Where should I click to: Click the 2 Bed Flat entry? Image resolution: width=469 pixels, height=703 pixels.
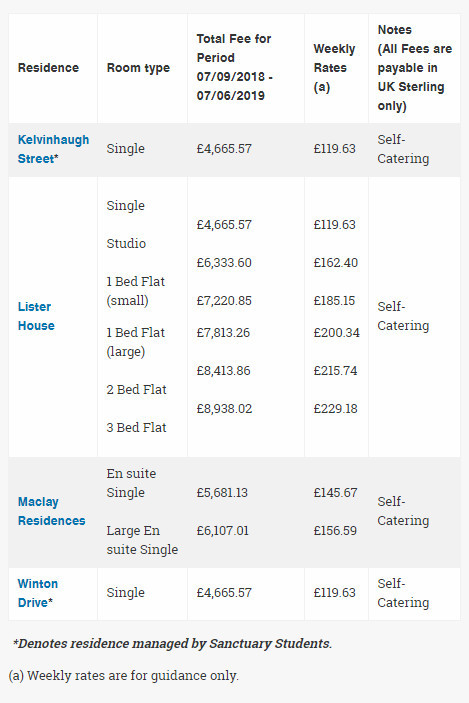coord(136,390)
